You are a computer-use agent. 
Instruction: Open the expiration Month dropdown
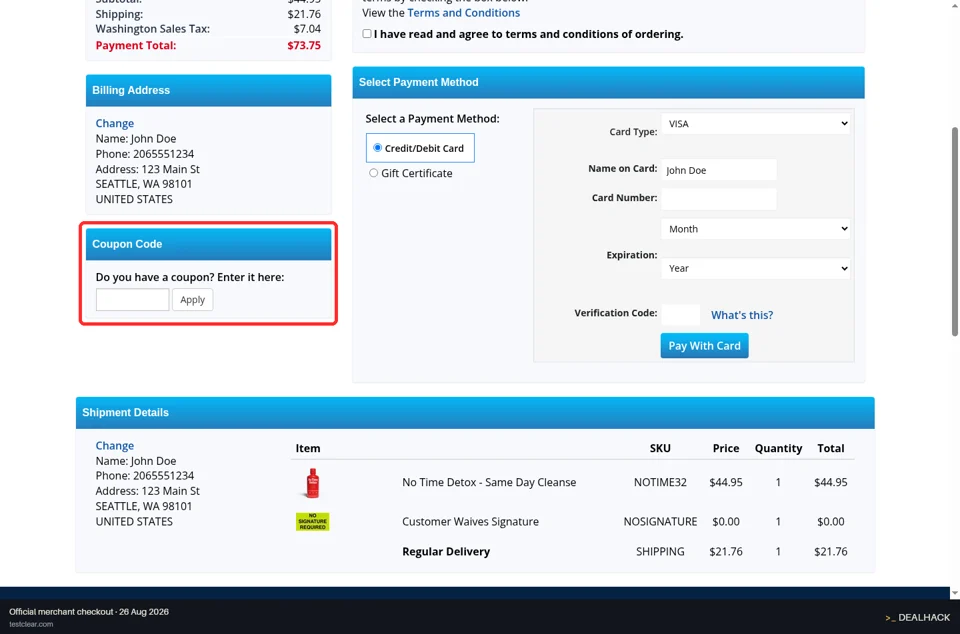pyautogui.click(x=756, y=229)
